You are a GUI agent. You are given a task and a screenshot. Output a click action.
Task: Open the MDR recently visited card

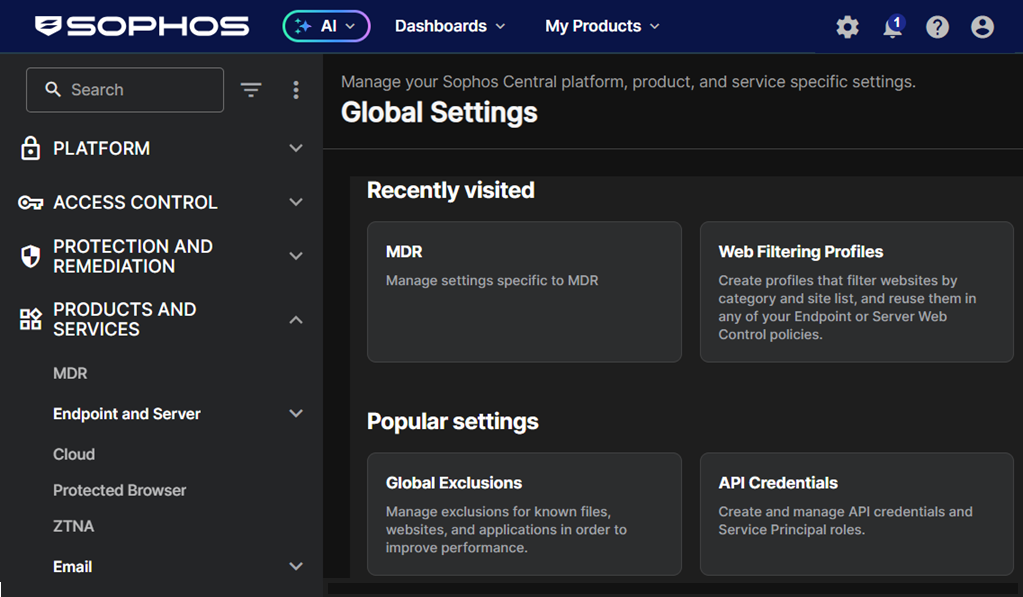pyautogui.click(x=525, y=292)
